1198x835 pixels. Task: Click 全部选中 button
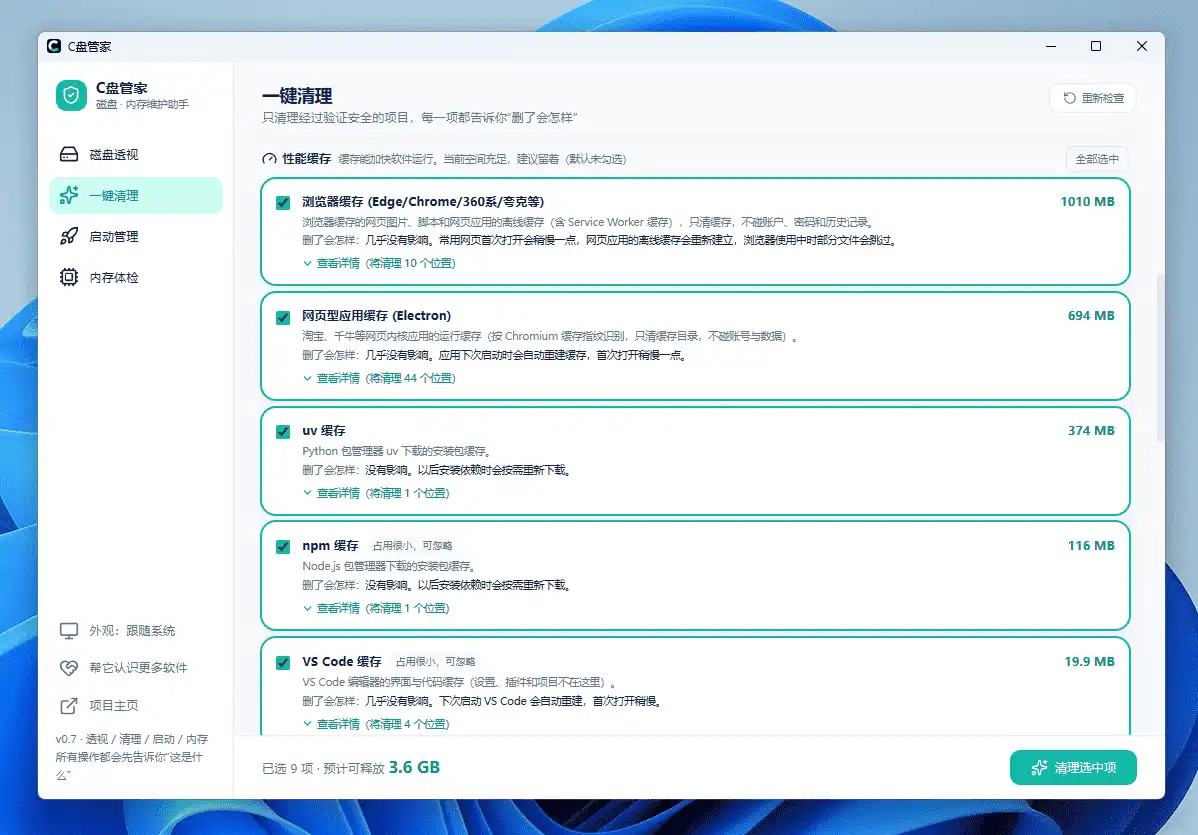1096,159
